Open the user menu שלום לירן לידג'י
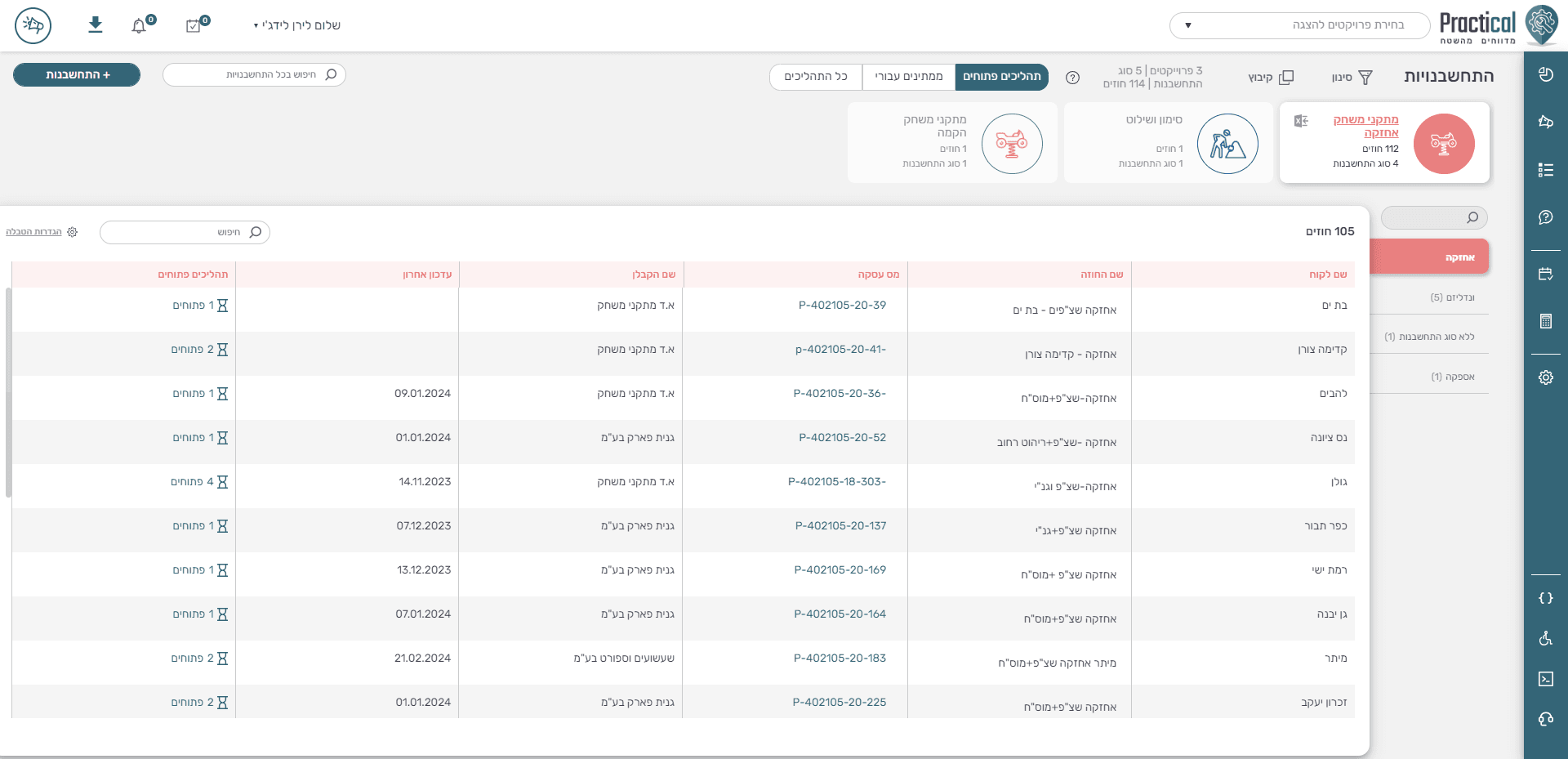Viewport: 1568px width, 759px height. coord(297,25)
